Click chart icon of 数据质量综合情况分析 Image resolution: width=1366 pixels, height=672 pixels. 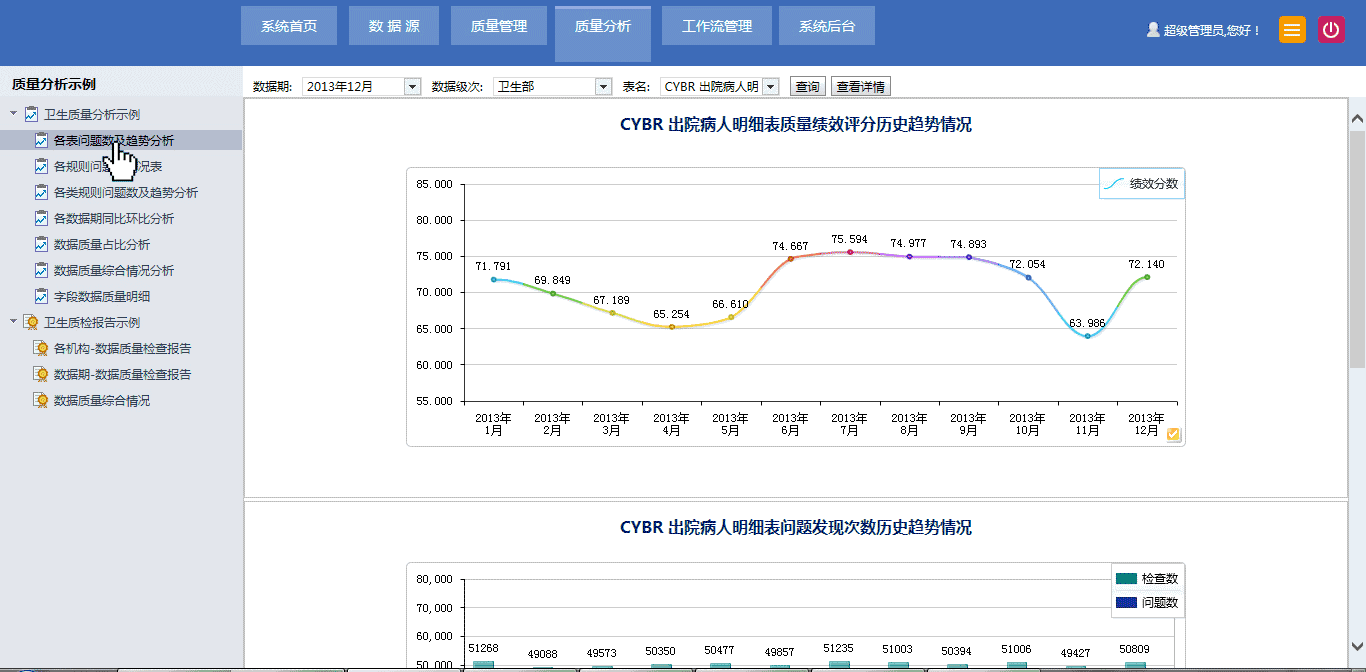pyautogui.click(x=41, y=270)
